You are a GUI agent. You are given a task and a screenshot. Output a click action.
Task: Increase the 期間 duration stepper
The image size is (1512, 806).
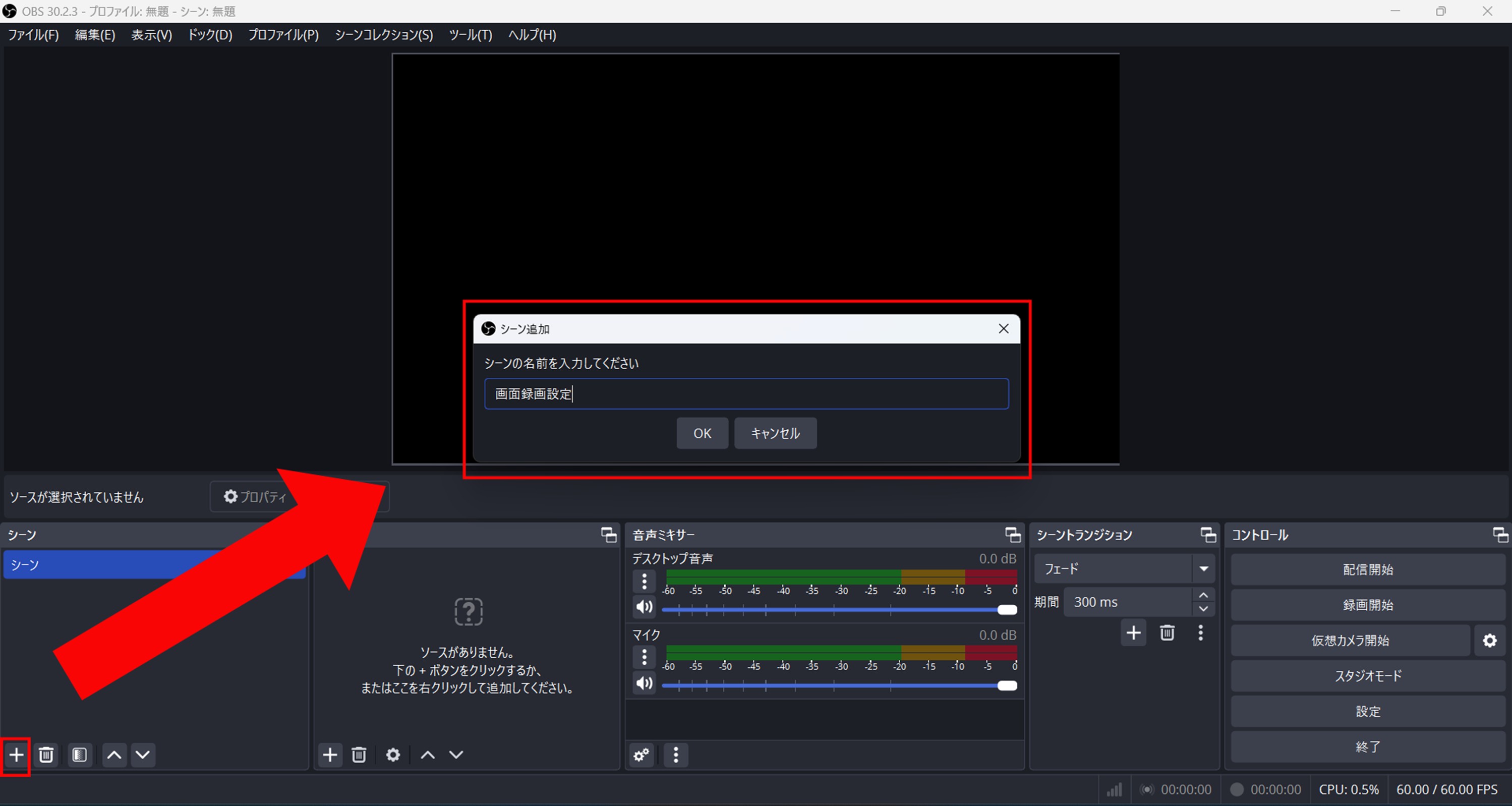1203,595
